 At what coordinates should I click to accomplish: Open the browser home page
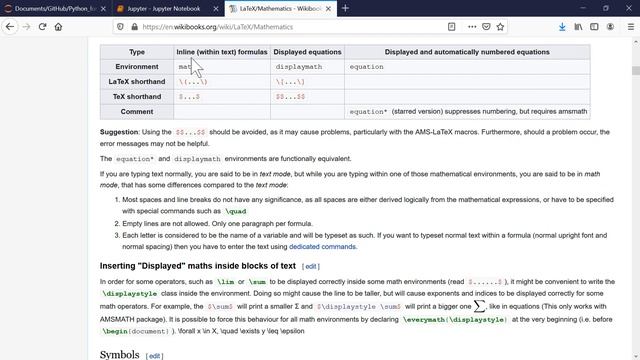pos(58,27)
